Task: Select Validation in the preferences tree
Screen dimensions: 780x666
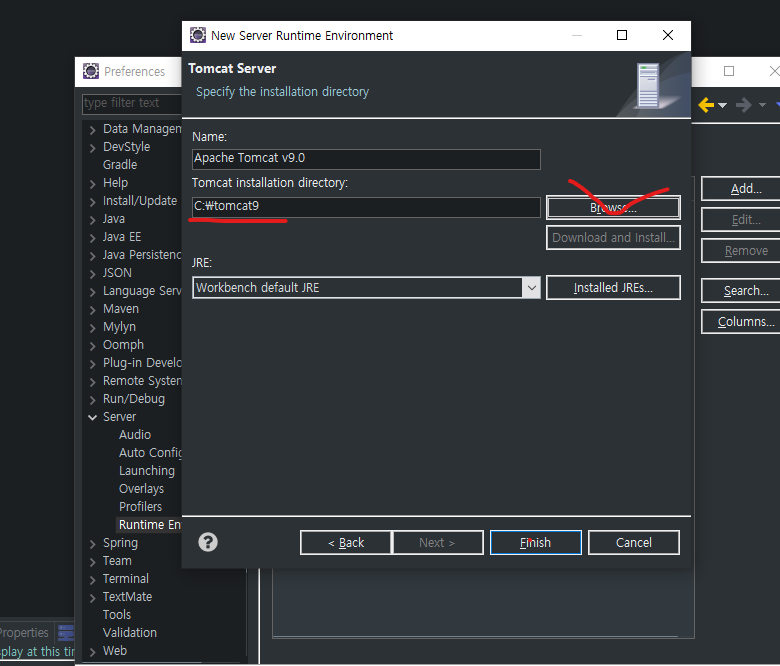Action: click(130, 633)
